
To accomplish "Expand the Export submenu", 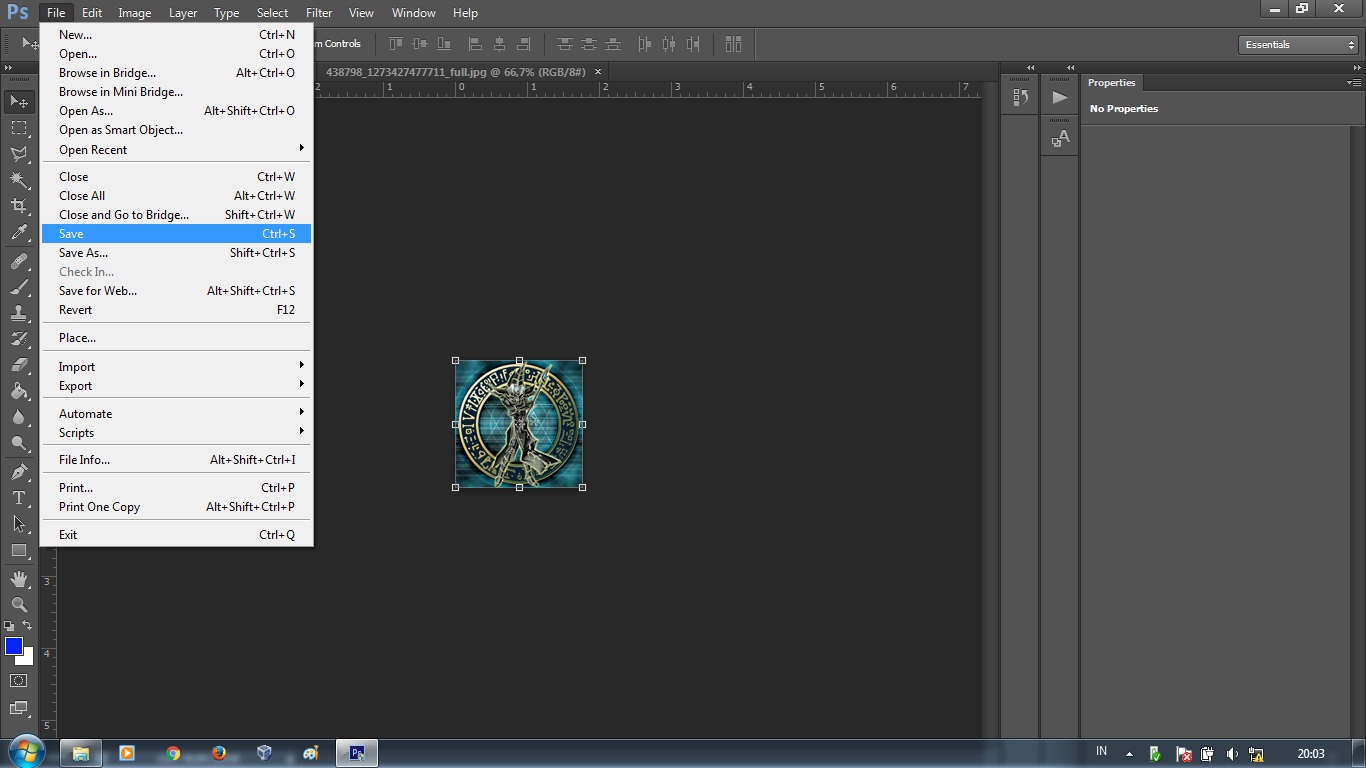I will (x=176, y=385).
